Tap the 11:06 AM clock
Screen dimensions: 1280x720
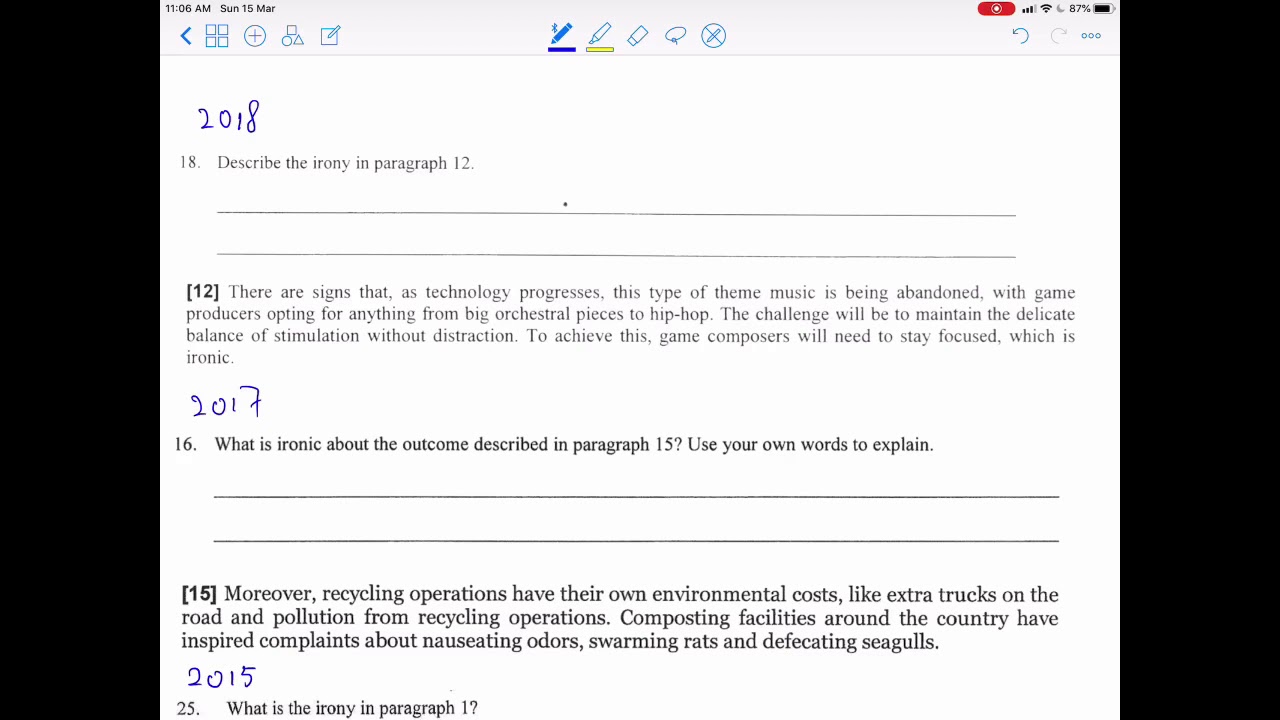click(x=188, y=9)
